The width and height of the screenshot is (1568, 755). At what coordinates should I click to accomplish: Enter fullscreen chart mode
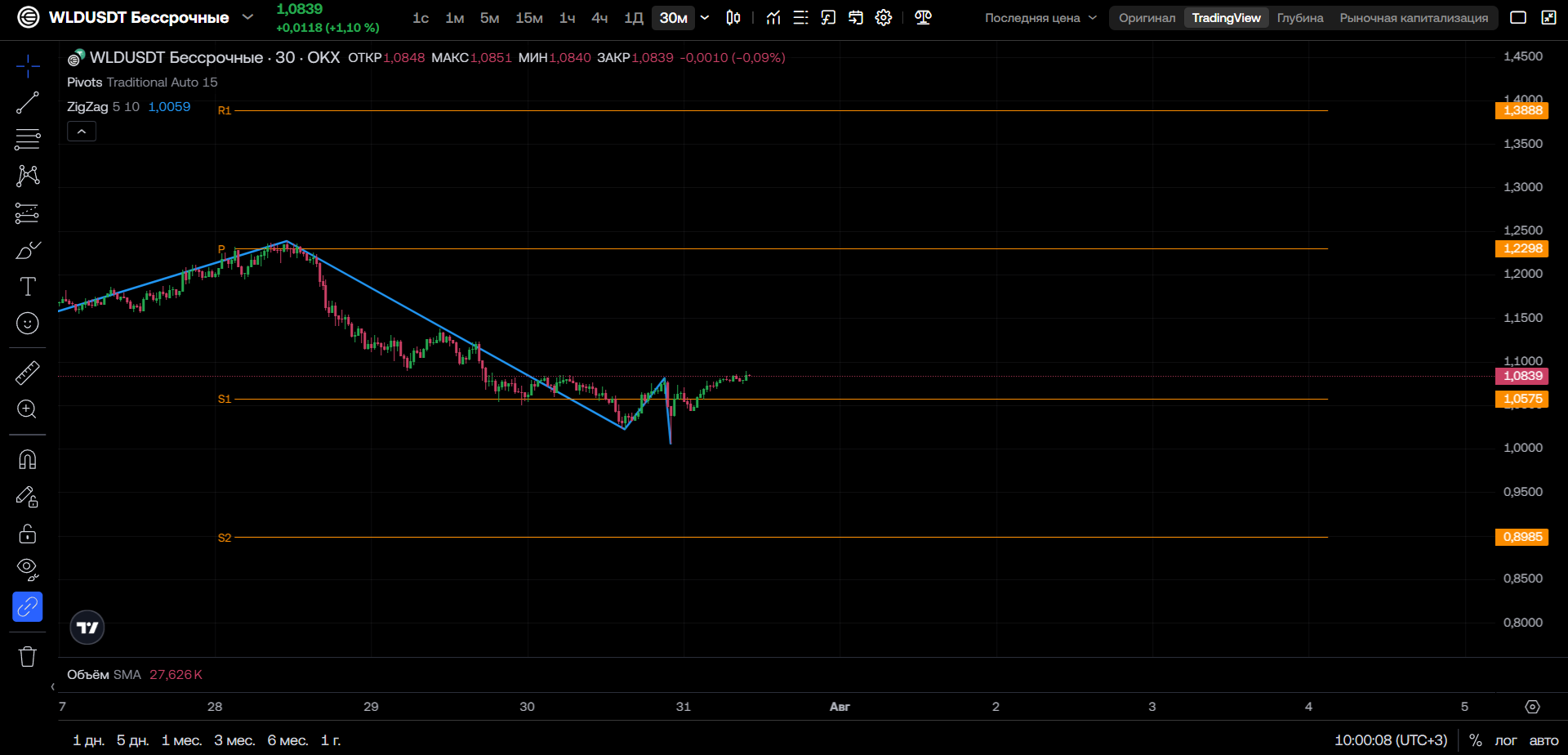(1548, 18)
